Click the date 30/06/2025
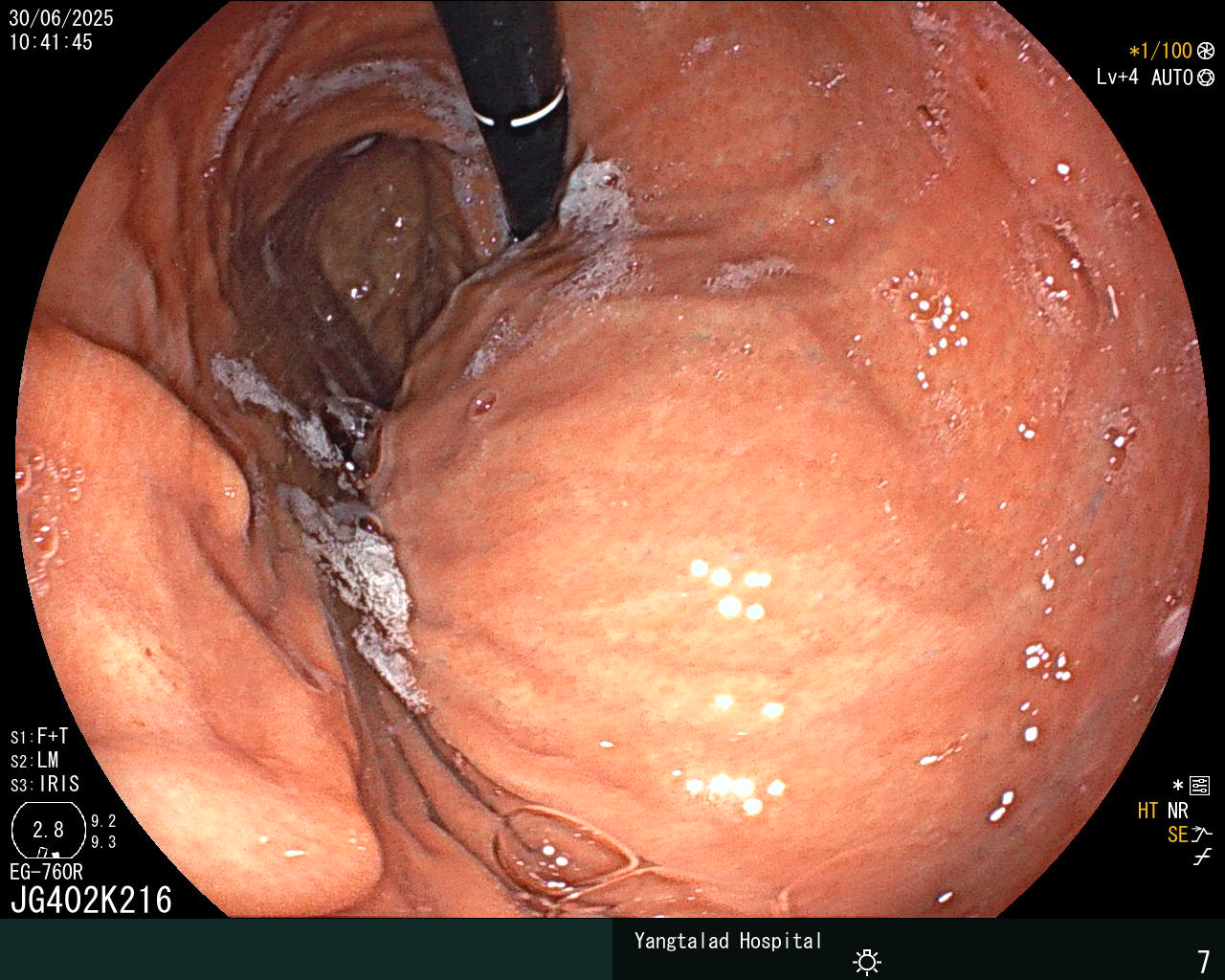The height and width of the screenshot is (980, 1225). click(61, 18)
